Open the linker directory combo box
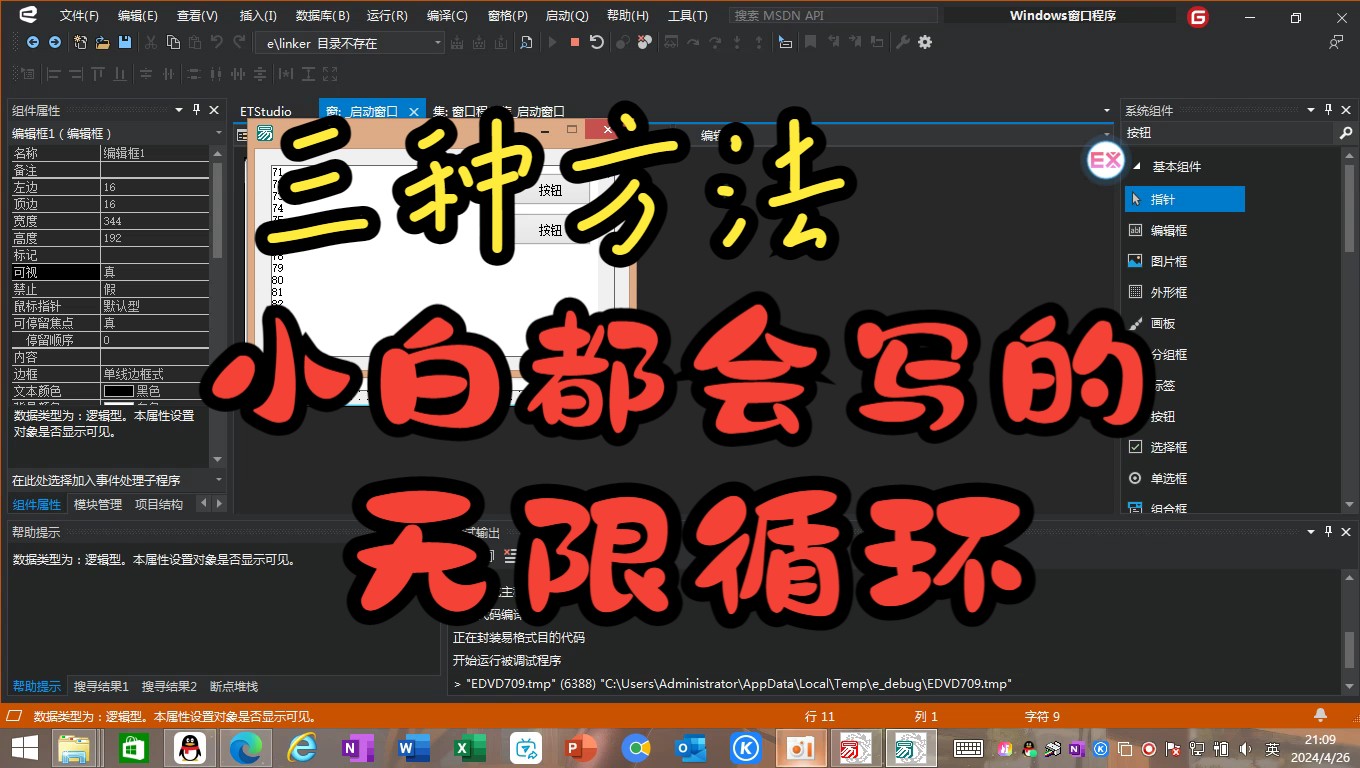Image resolution: width=1360 pixels, height=768 pixels. 349,43
